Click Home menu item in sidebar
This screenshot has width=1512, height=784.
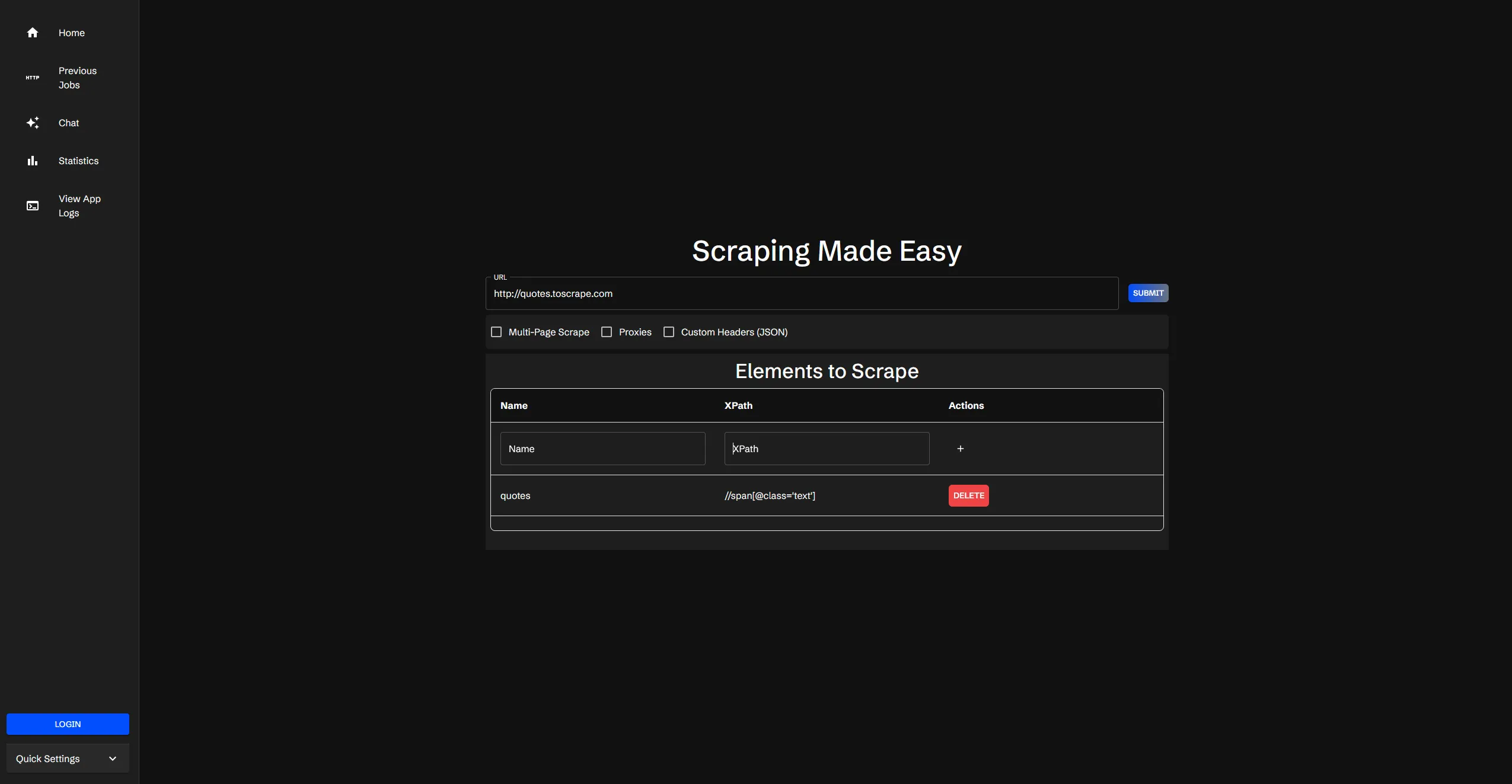(x=71, y=33)
